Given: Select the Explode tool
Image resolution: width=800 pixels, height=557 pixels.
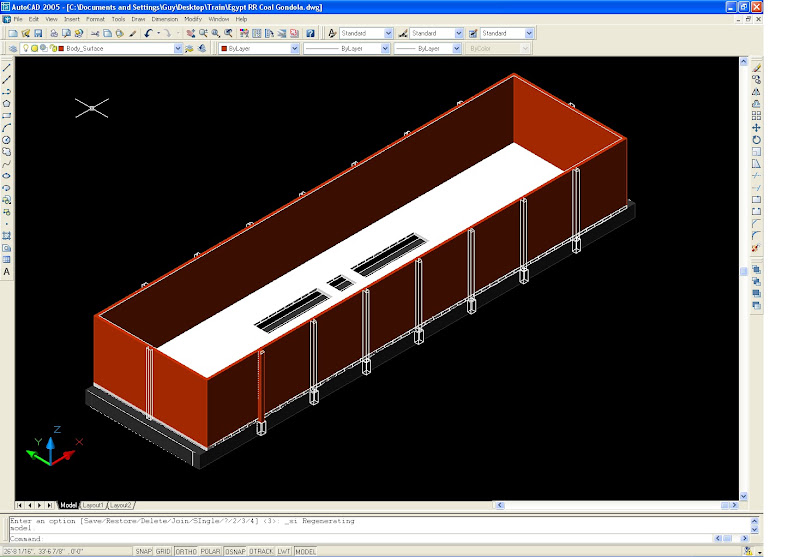Looking at the screenshot, I should pos(756,248).
